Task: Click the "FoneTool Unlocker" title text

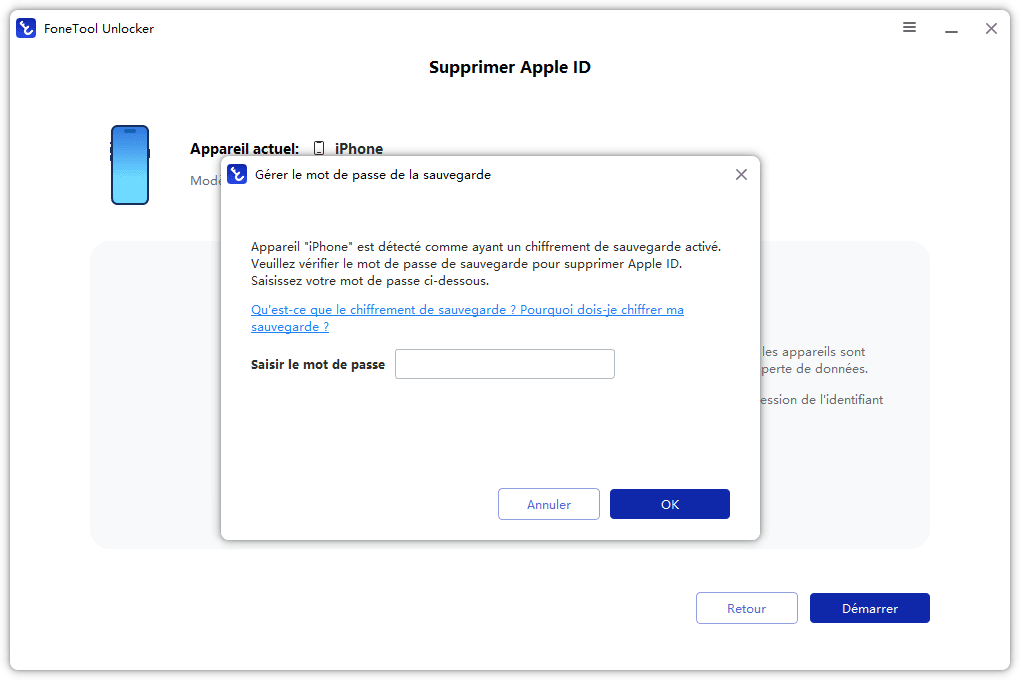Action: click(x=99, y=29)
